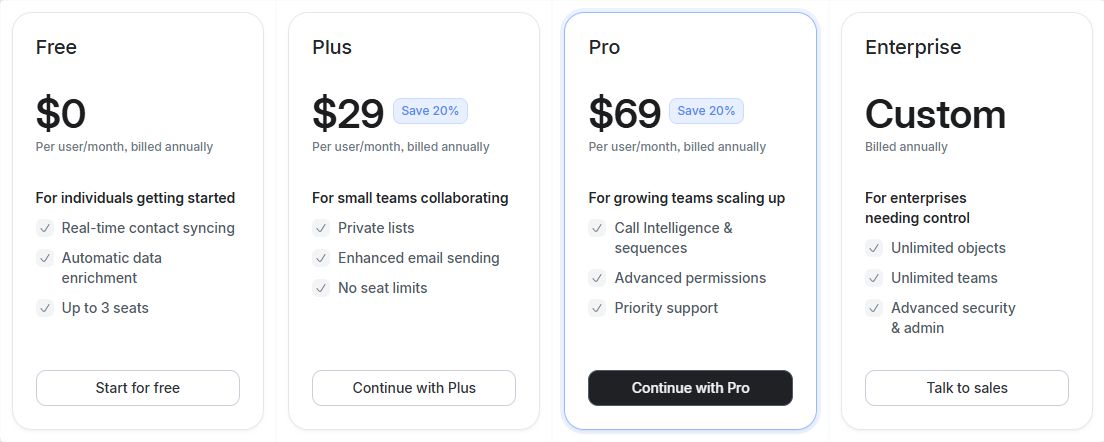
Task: Choose Continue with Plus
Action: click(x=414, y=388)
